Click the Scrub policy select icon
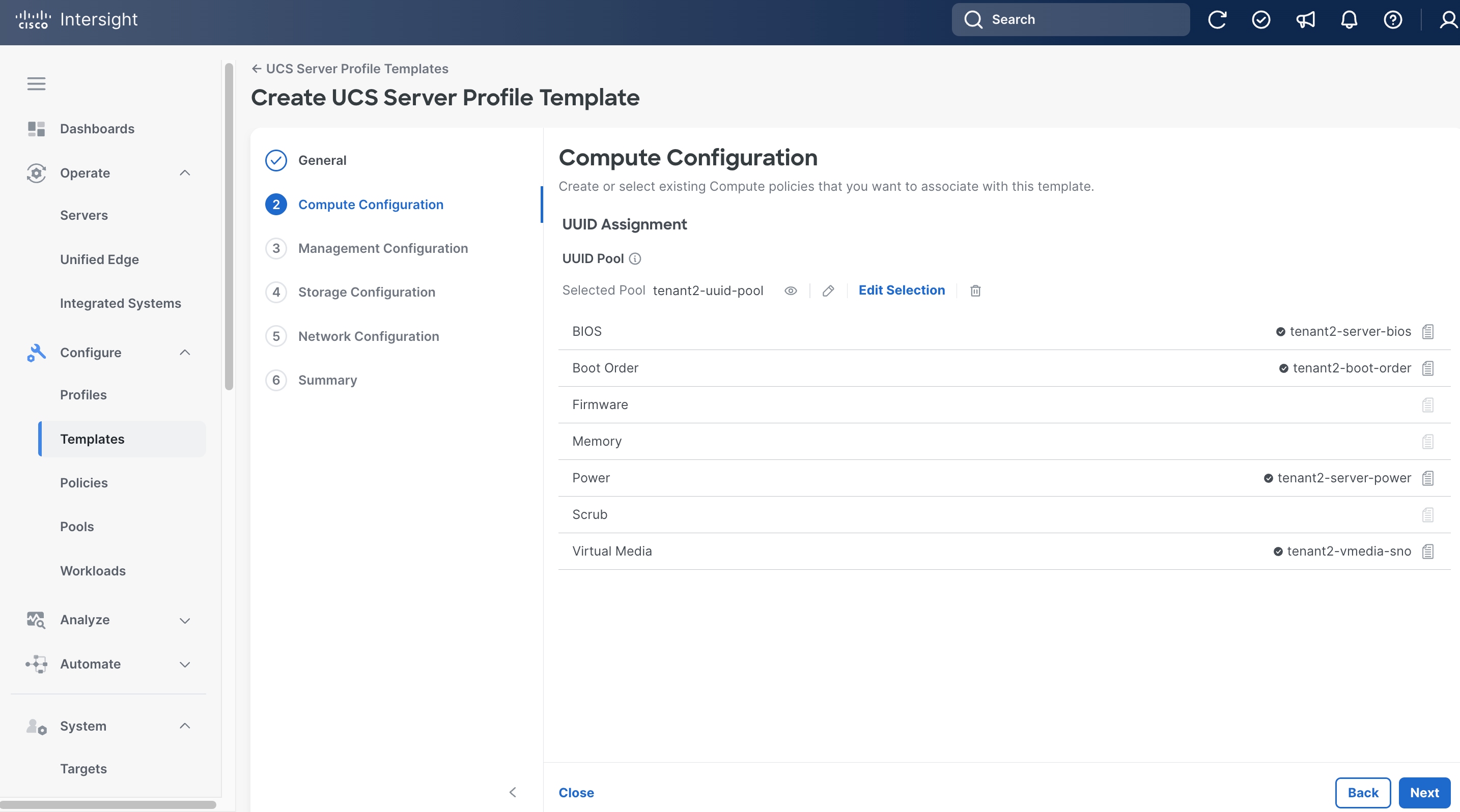Viewport: 1460px width, 812px height. [1428, 515]
